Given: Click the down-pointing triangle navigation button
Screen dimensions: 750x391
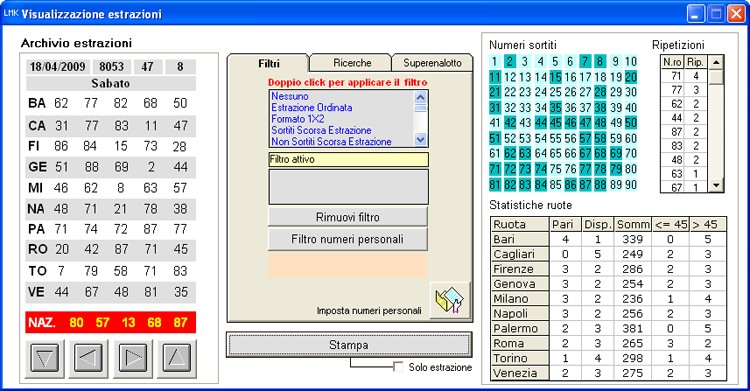Looking at the screenshot, I should point(45,357).
